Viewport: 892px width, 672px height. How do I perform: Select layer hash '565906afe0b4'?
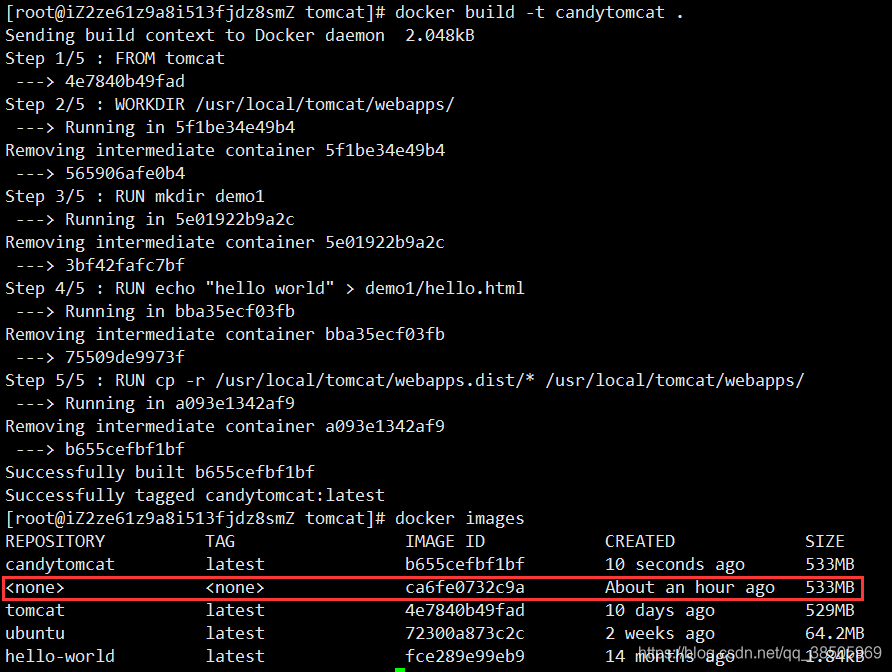[x=125, y=173]
